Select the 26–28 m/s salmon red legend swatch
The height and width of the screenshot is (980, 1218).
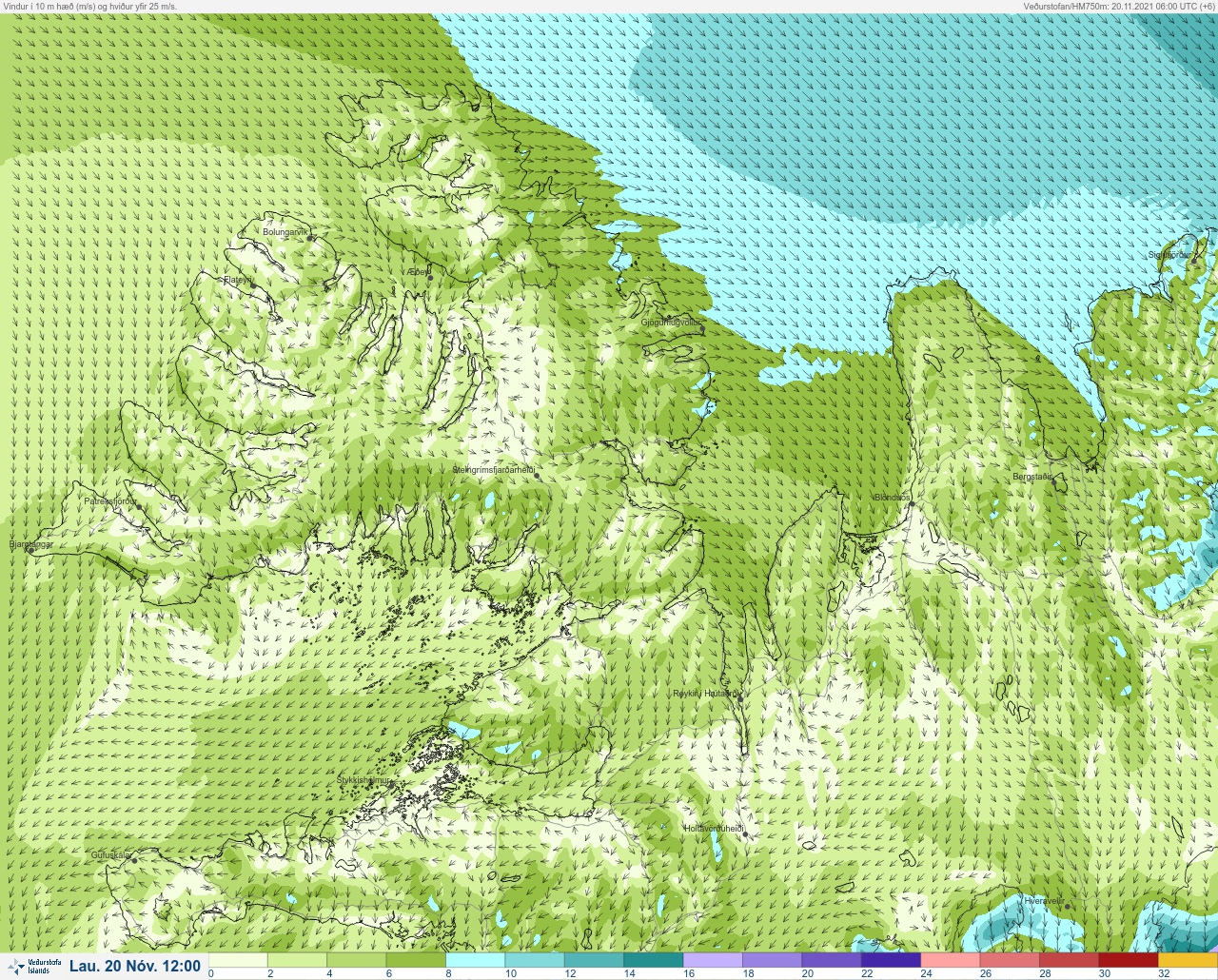[1010, 960]
